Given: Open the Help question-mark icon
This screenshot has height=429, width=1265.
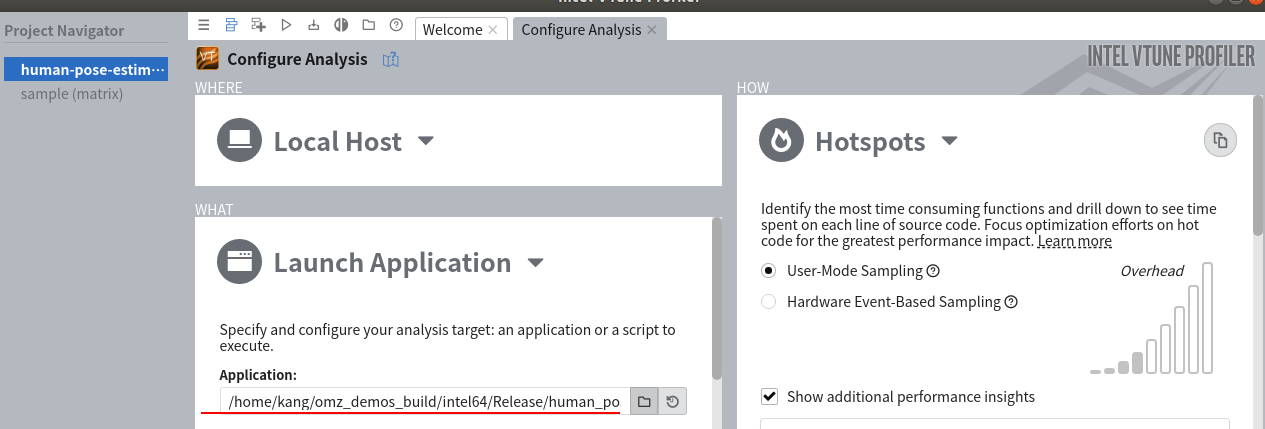Looking at the screenshot, I should click(396, 25).
